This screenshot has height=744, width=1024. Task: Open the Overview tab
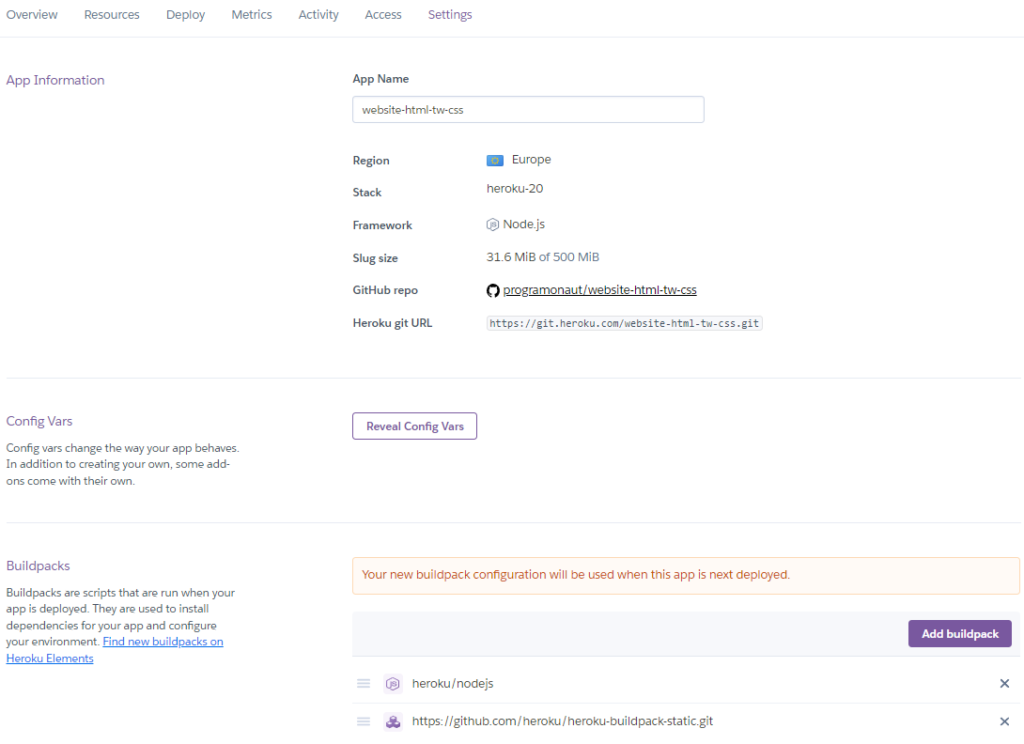tap(32, 15)
